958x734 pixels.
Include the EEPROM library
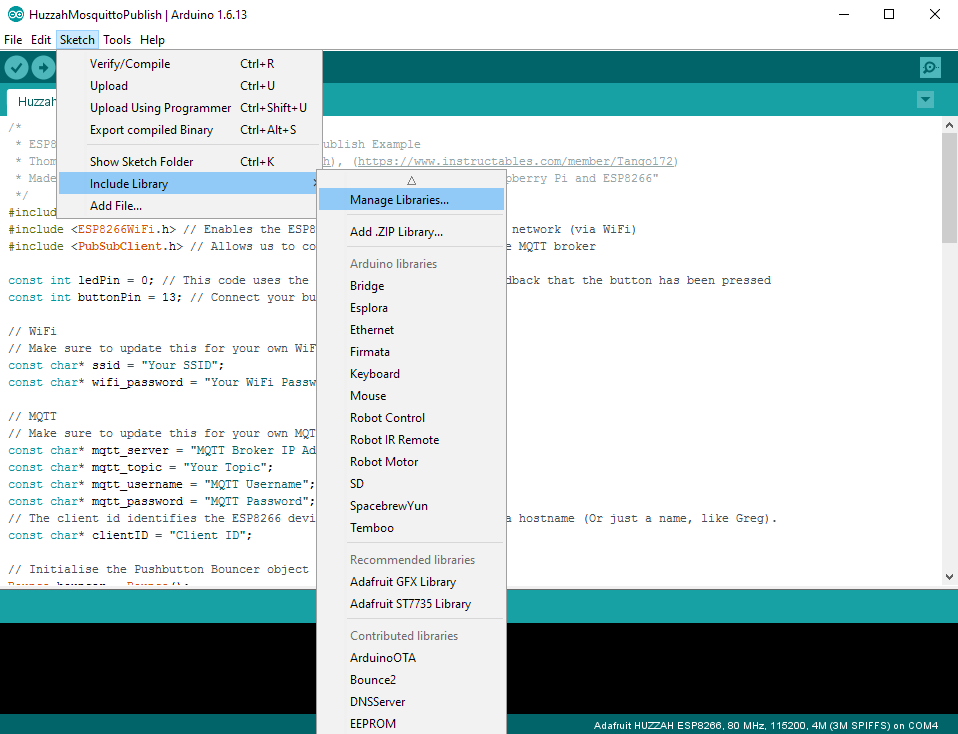tap(374, 723)
